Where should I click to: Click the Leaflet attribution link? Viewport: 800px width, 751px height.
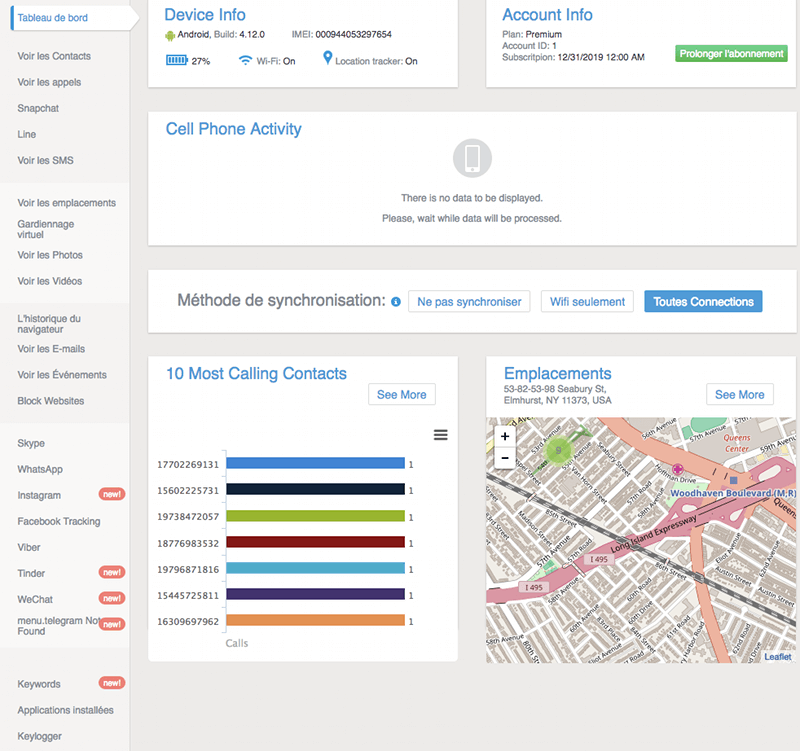(777, 657)
